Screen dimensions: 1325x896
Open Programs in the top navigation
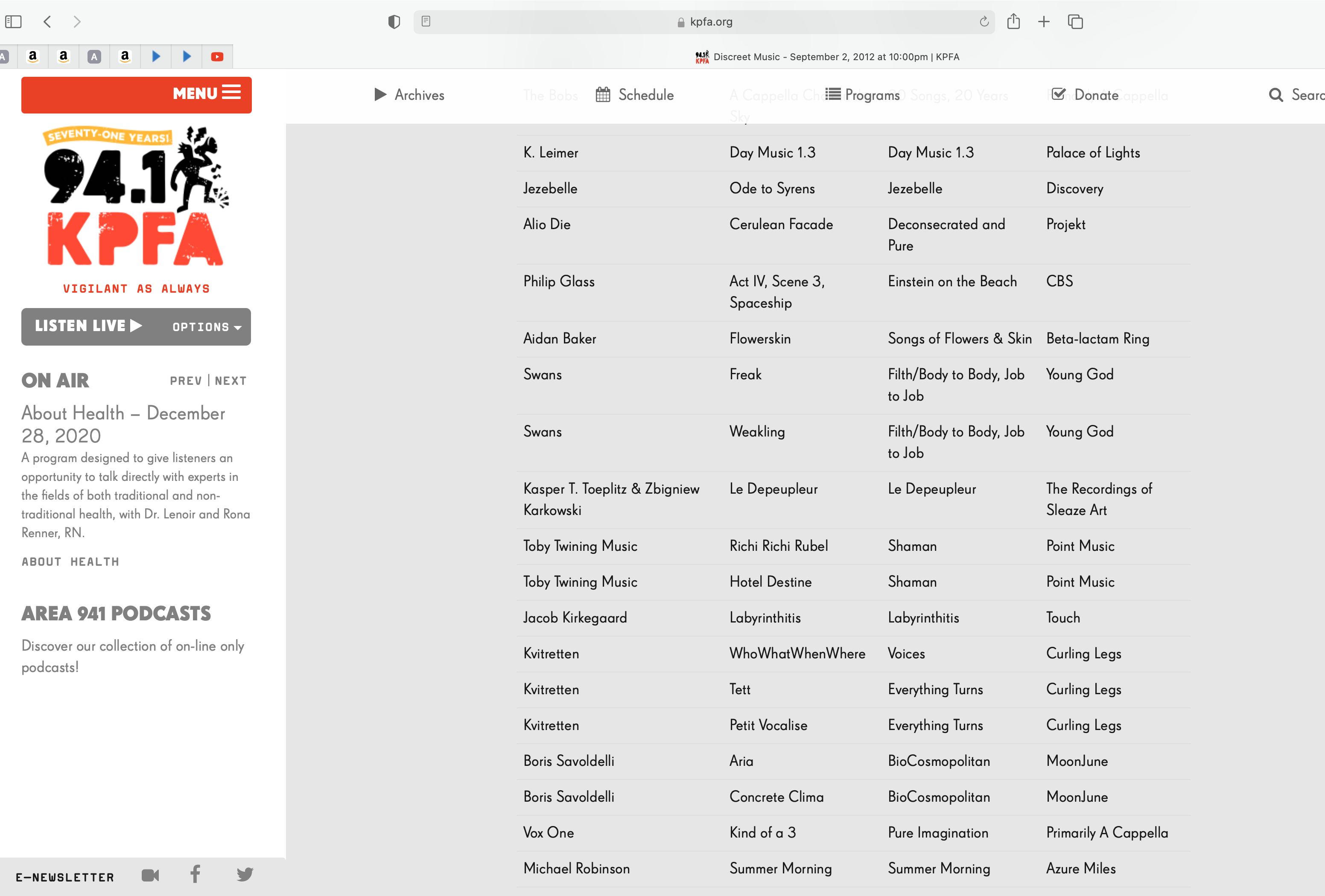click(863, 95)
